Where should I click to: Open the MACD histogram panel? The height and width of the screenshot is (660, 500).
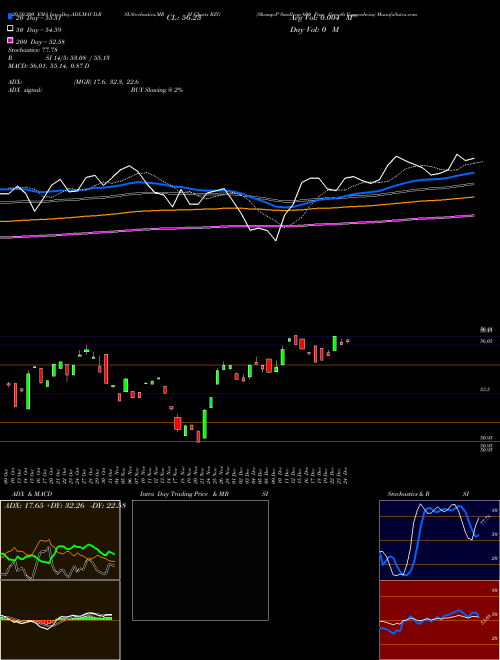click(x=60, y=620)
